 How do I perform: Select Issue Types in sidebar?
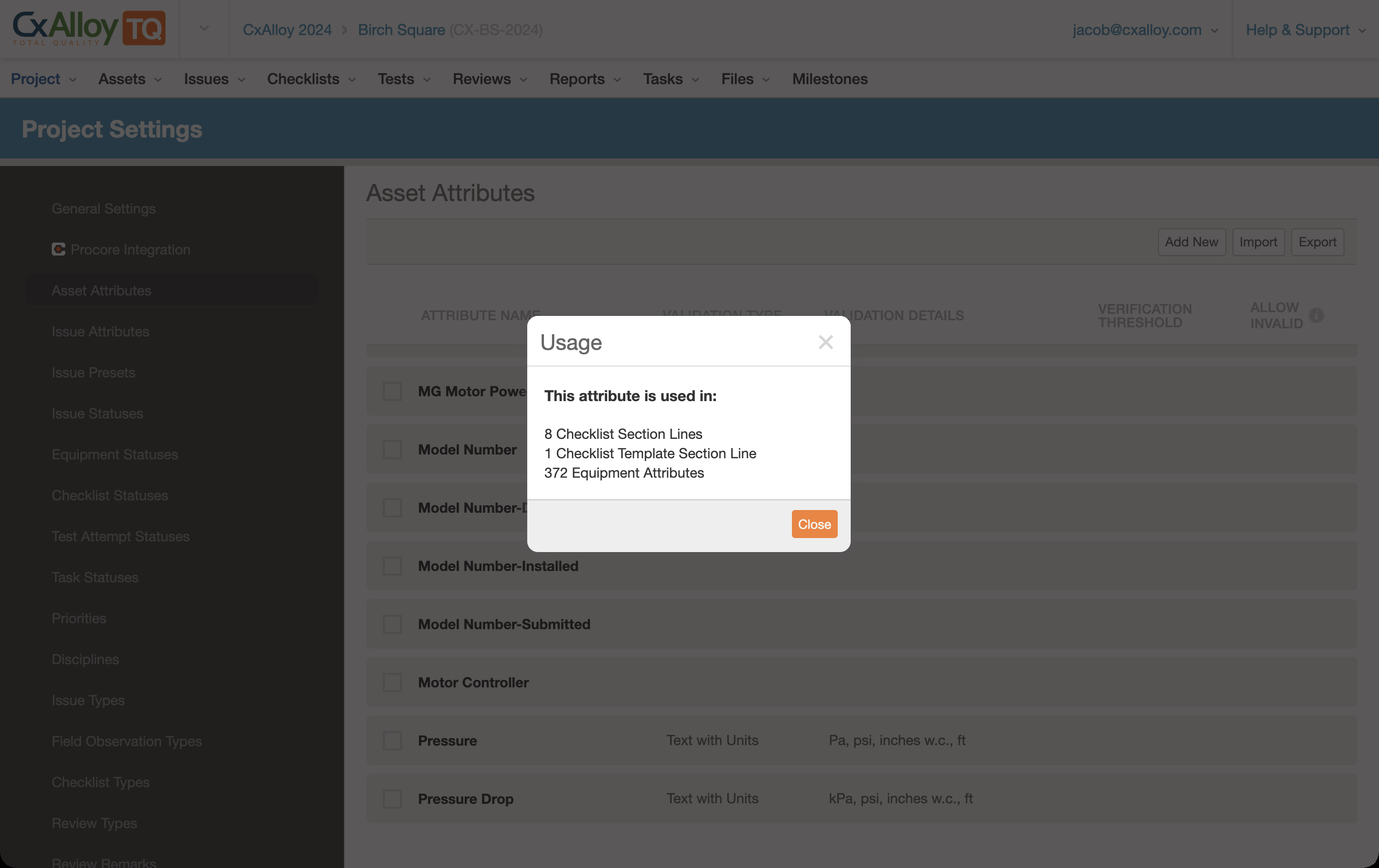tap(88, 700)
